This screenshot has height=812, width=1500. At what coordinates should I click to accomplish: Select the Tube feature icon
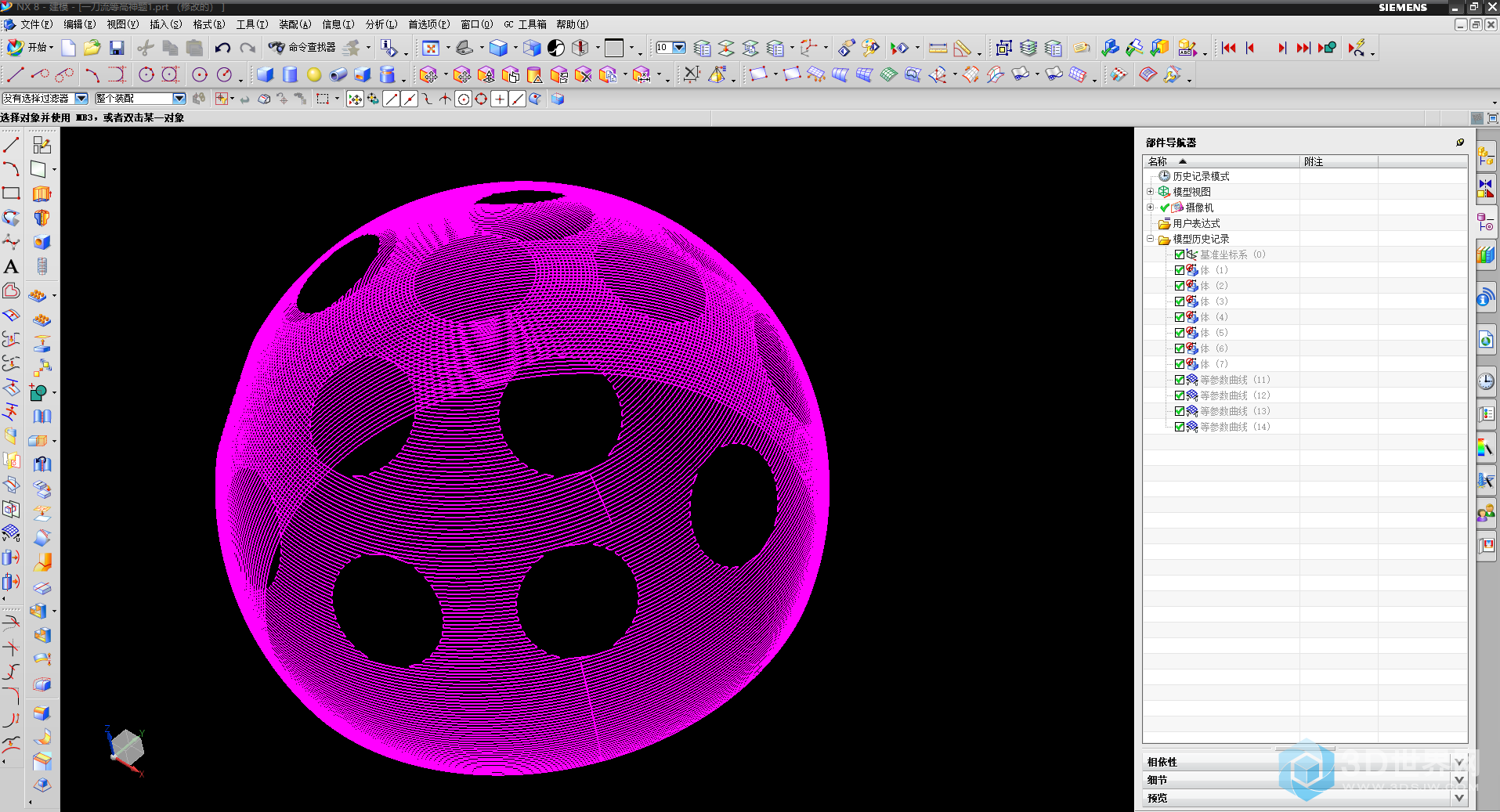coord(338,75)
